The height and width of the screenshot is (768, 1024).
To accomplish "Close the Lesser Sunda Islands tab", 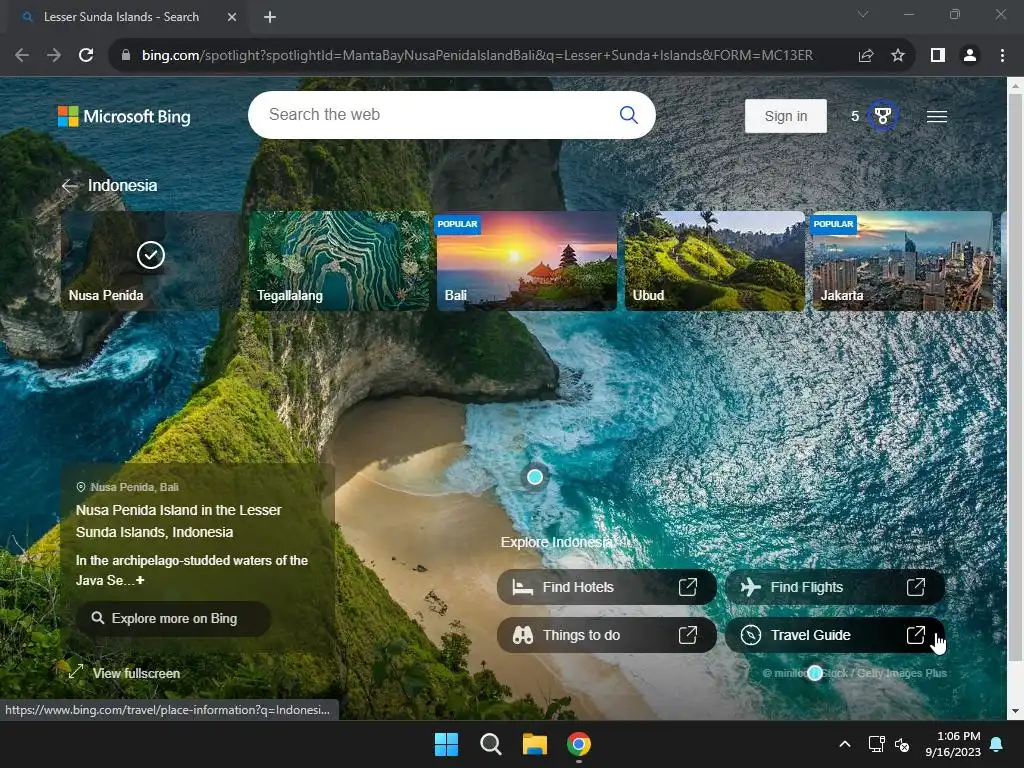I will 232,17.
